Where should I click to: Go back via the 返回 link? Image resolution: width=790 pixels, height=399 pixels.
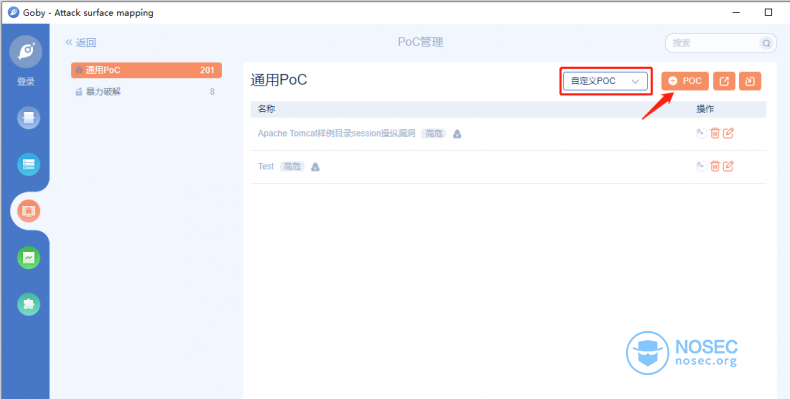point(81,43)
